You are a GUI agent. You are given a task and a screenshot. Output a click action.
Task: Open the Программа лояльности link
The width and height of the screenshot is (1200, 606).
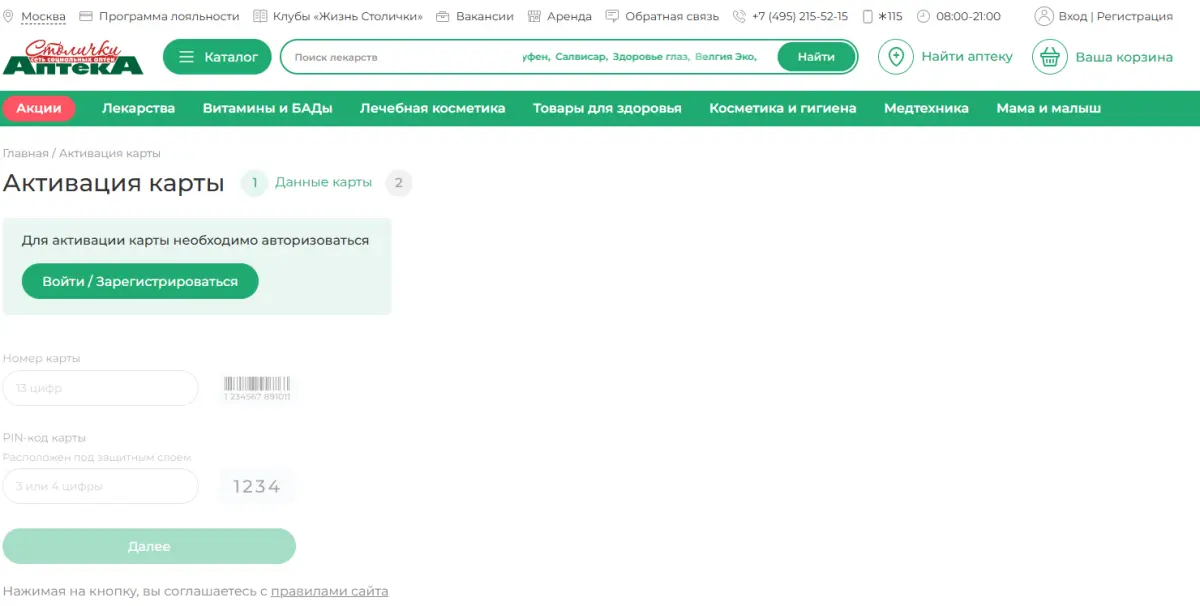pos(169,16)
